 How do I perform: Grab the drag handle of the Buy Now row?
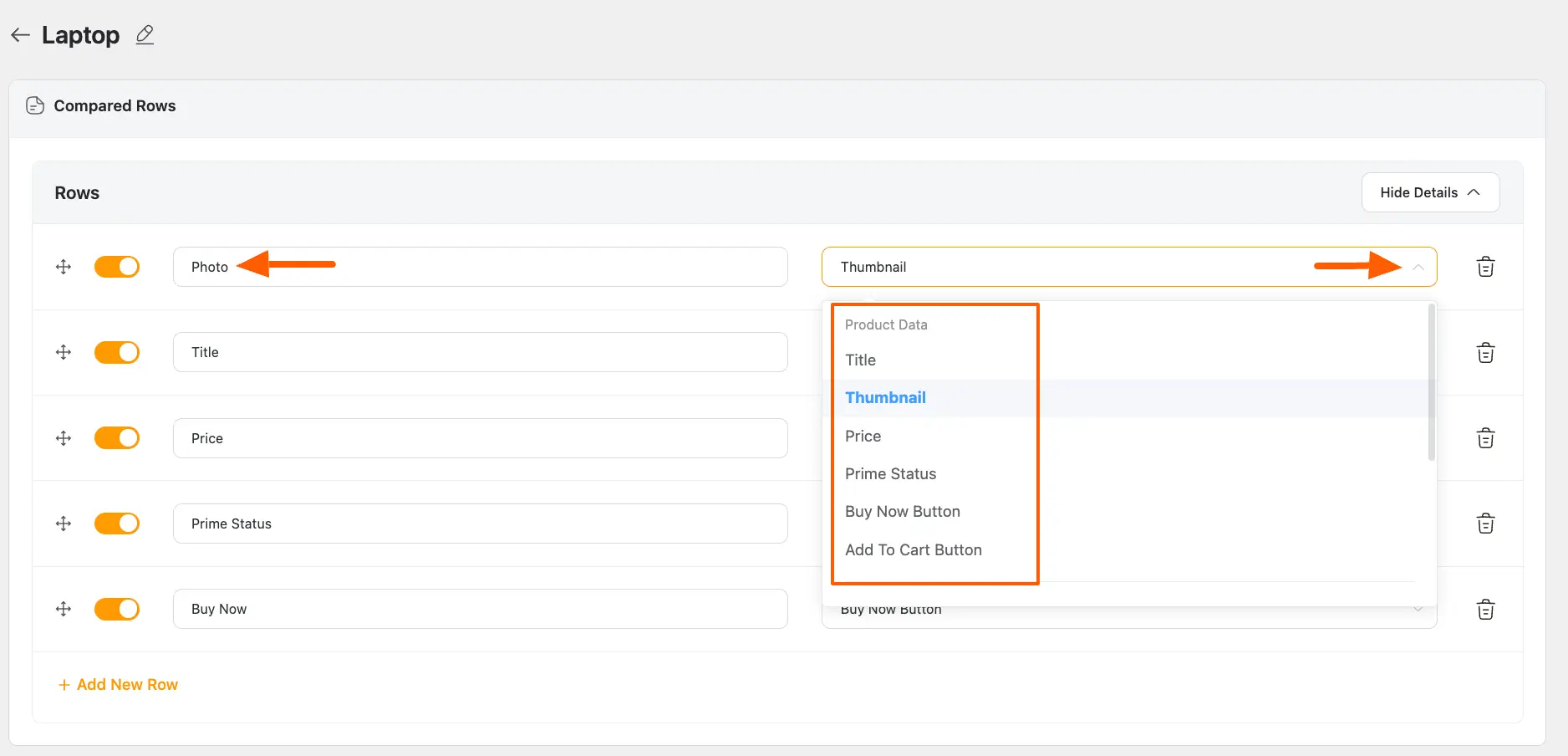pyautogui.click(x=63, y=609)
